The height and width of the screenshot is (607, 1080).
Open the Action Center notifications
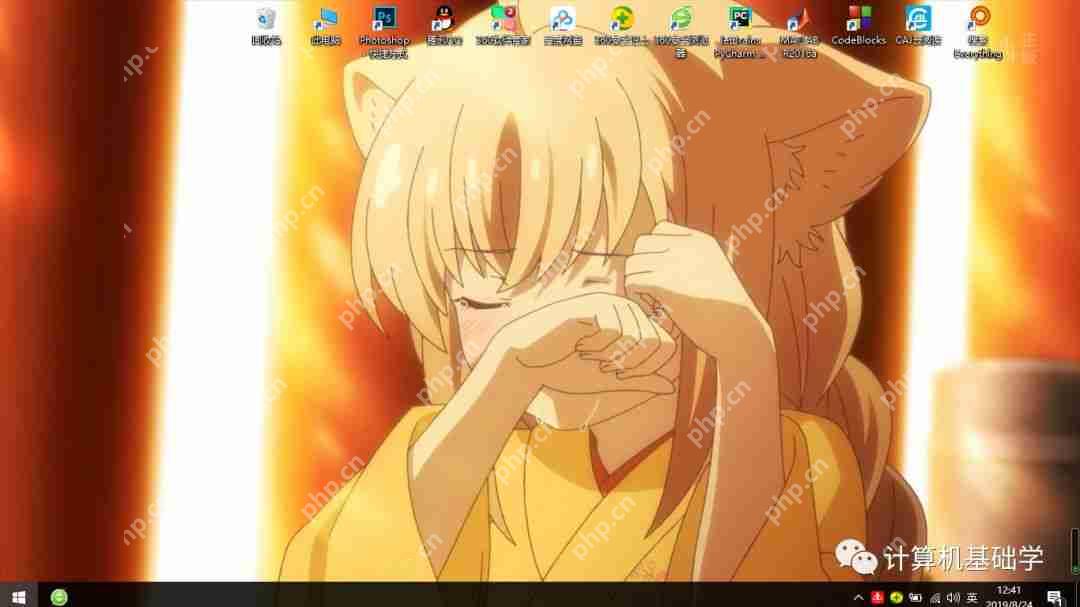point(1053,597)
